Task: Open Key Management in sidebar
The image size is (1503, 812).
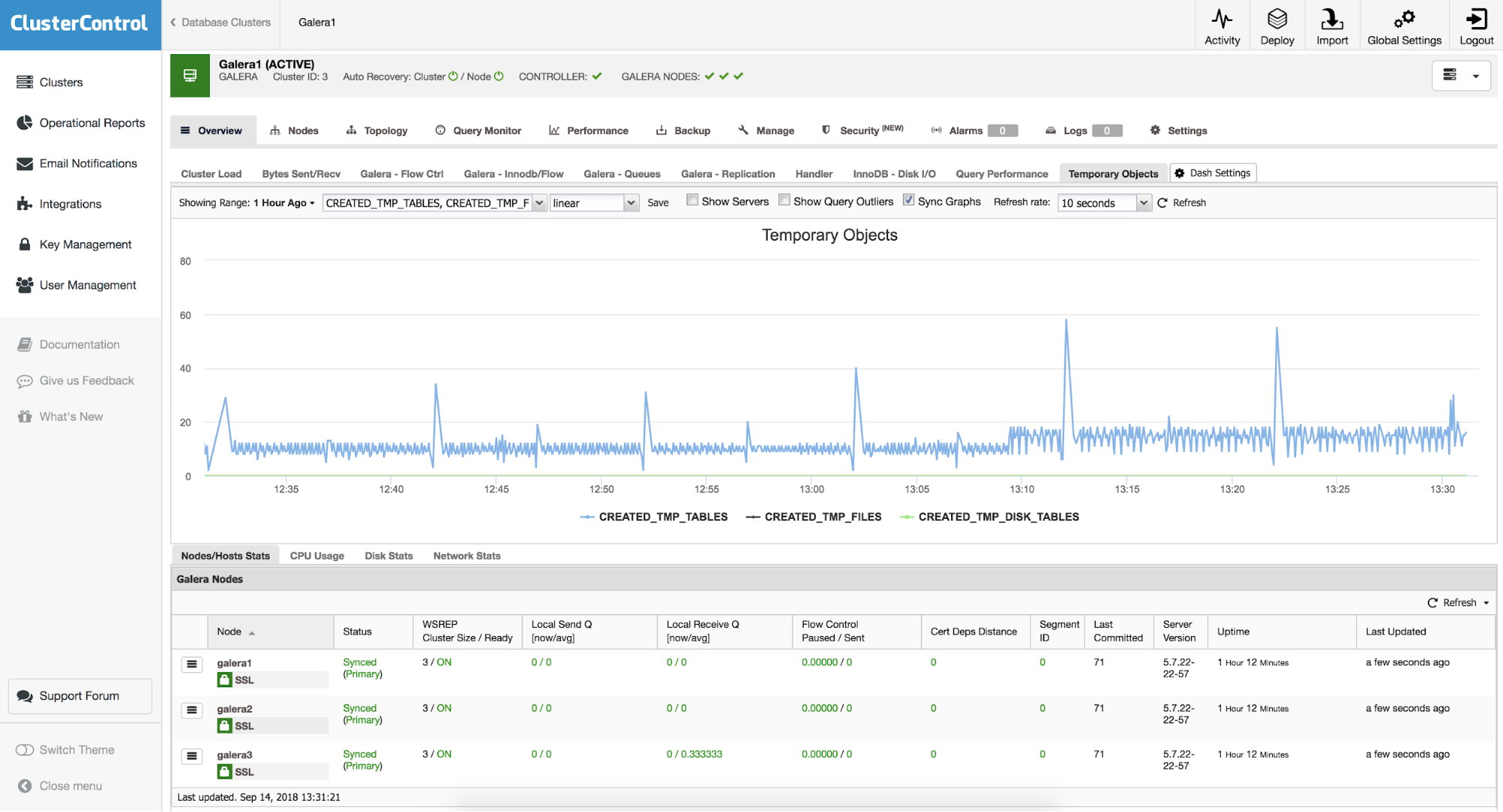Action: coord(74,244)
